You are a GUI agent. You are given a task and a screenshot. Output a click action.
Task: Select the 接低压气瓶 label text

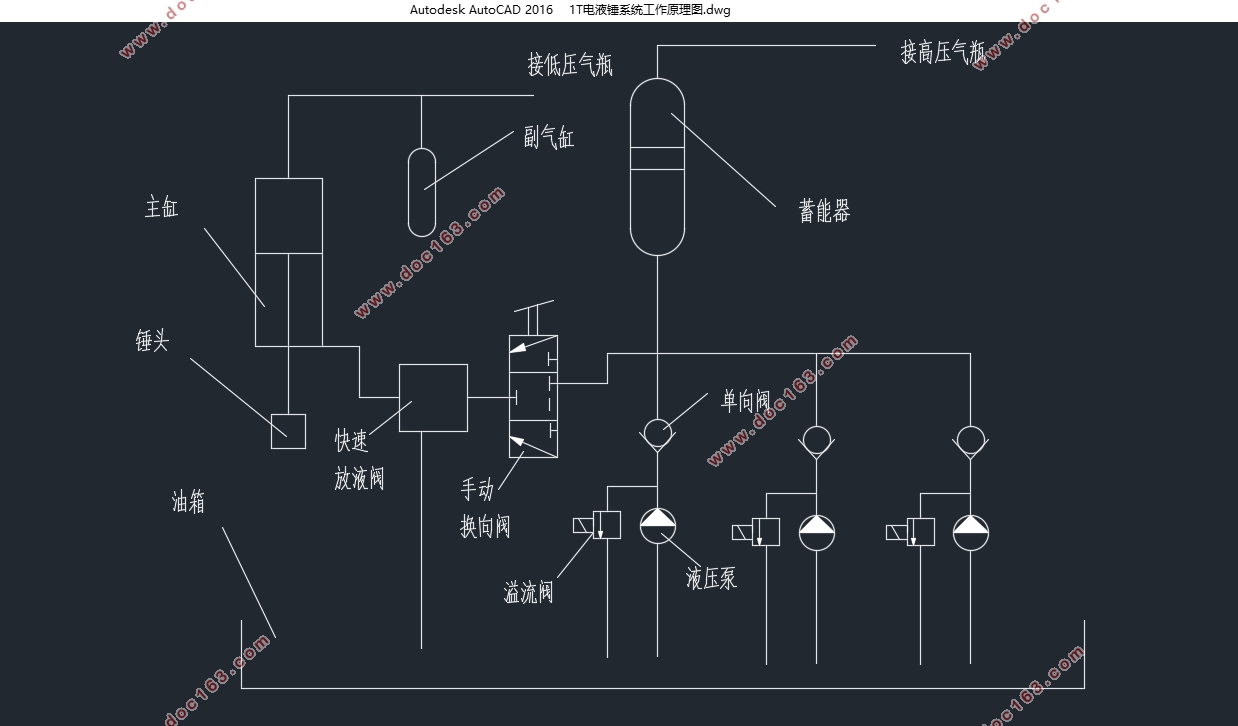pyautogui.click(x=570, y=65)
